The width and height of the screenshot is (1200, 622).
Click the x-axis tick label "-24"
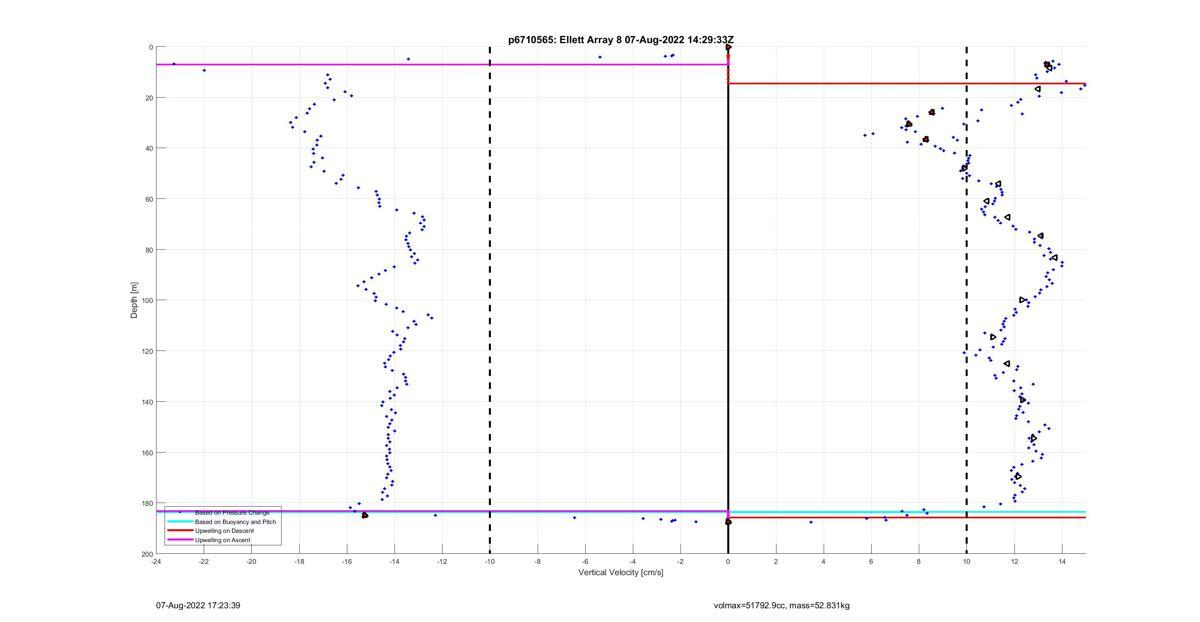[156, 561]
